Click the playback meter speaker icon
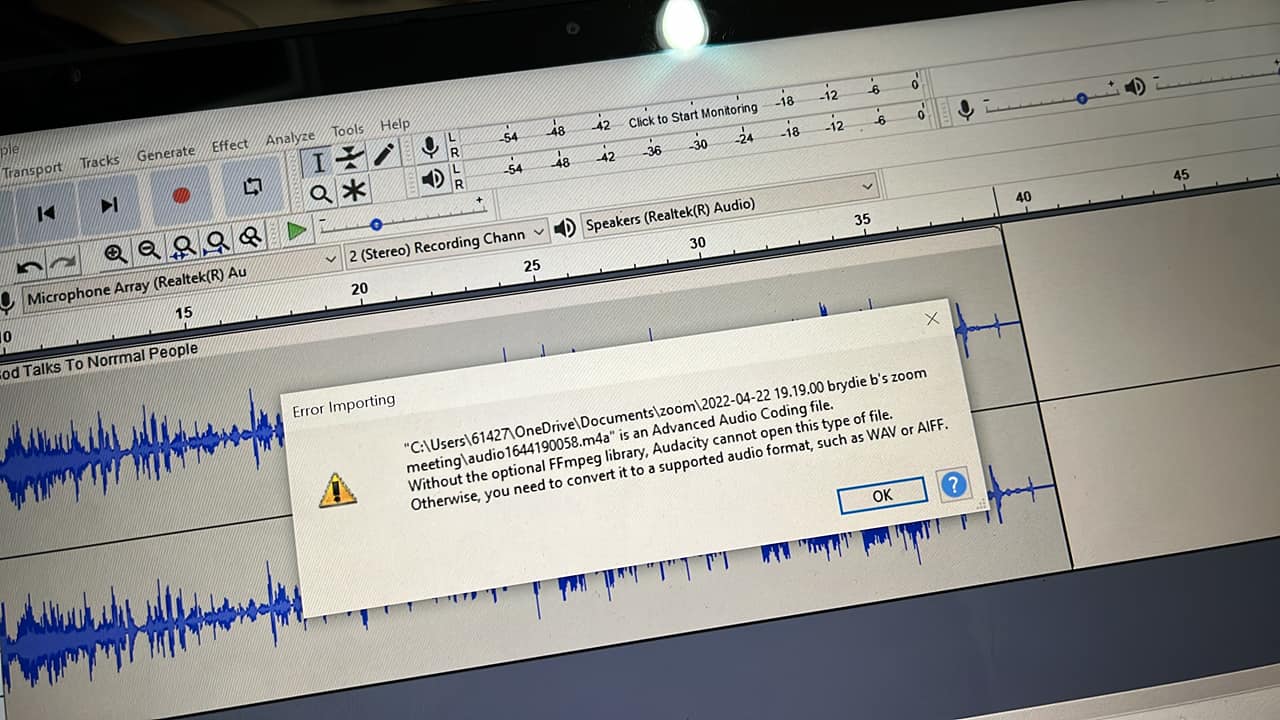This screenshot has width=1280, height=720. tap(432, 179)
